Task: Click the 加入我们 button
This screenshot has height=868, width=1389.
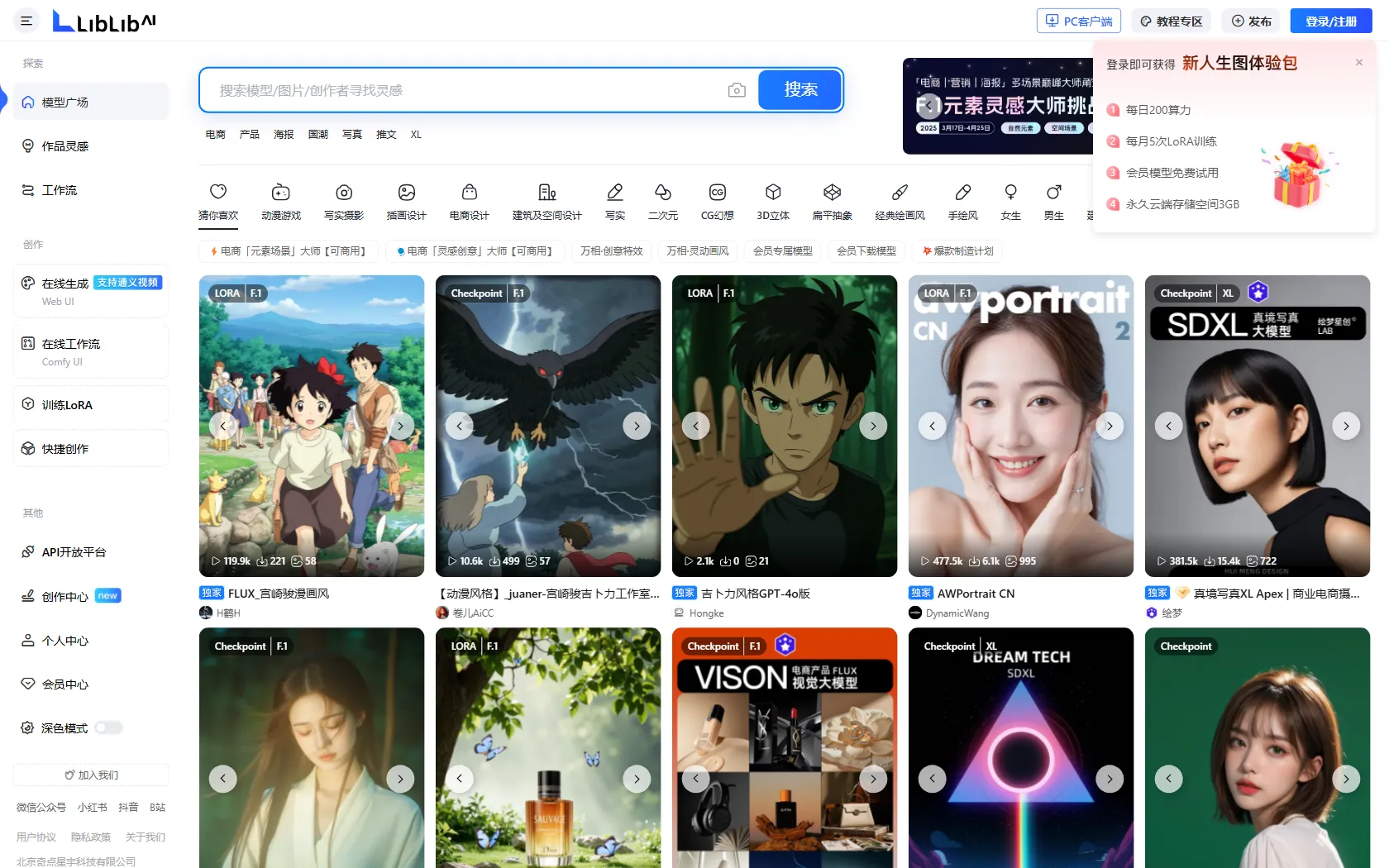Action: [91, 775]
